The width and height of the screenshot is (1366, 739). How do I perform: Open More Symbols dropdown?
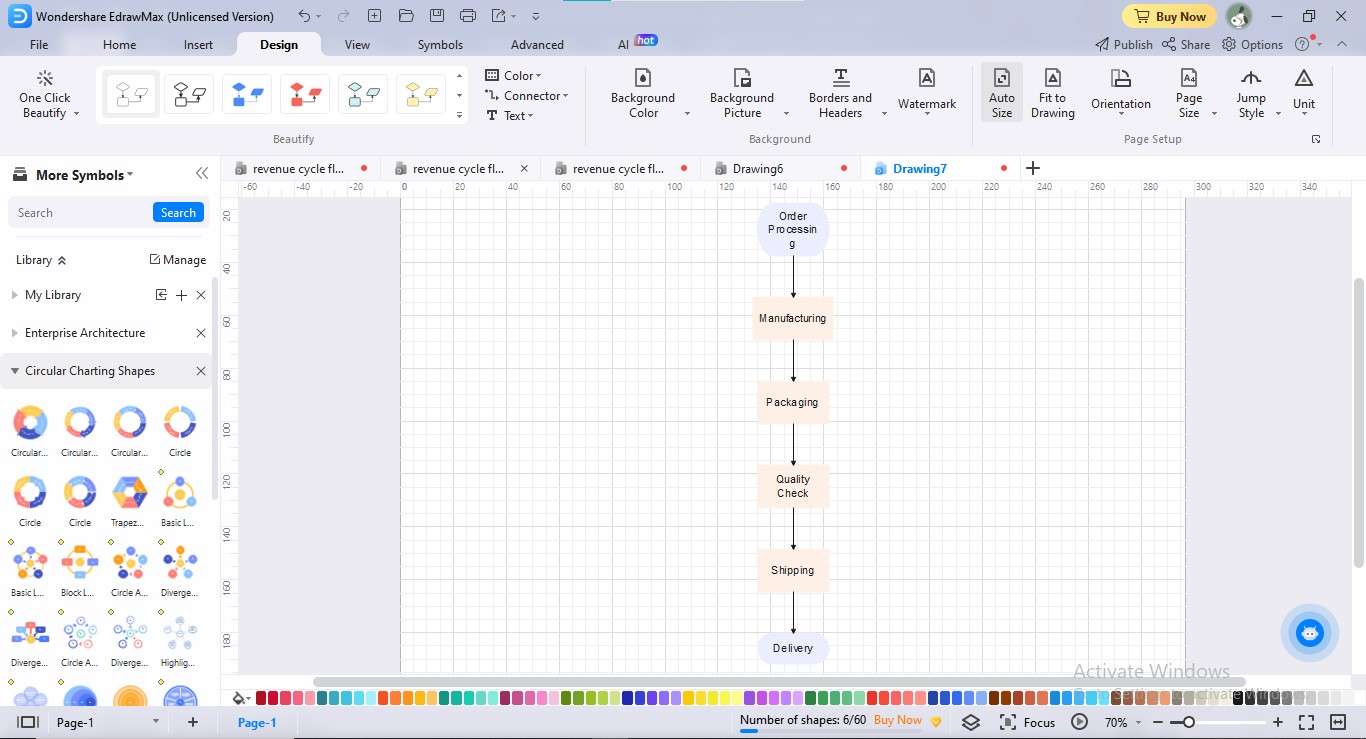pos(84,175)
